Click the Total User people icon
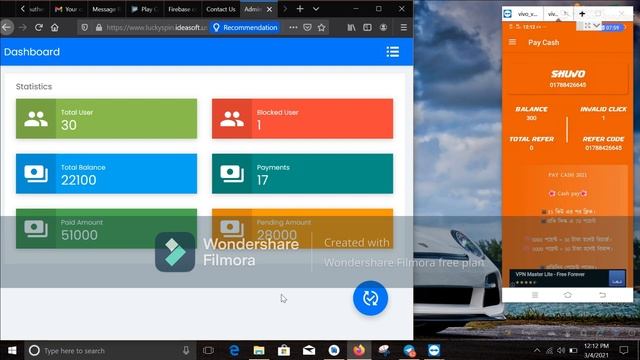Image resolution: width=640 pixels, height=360 pixels. point(36,119)
